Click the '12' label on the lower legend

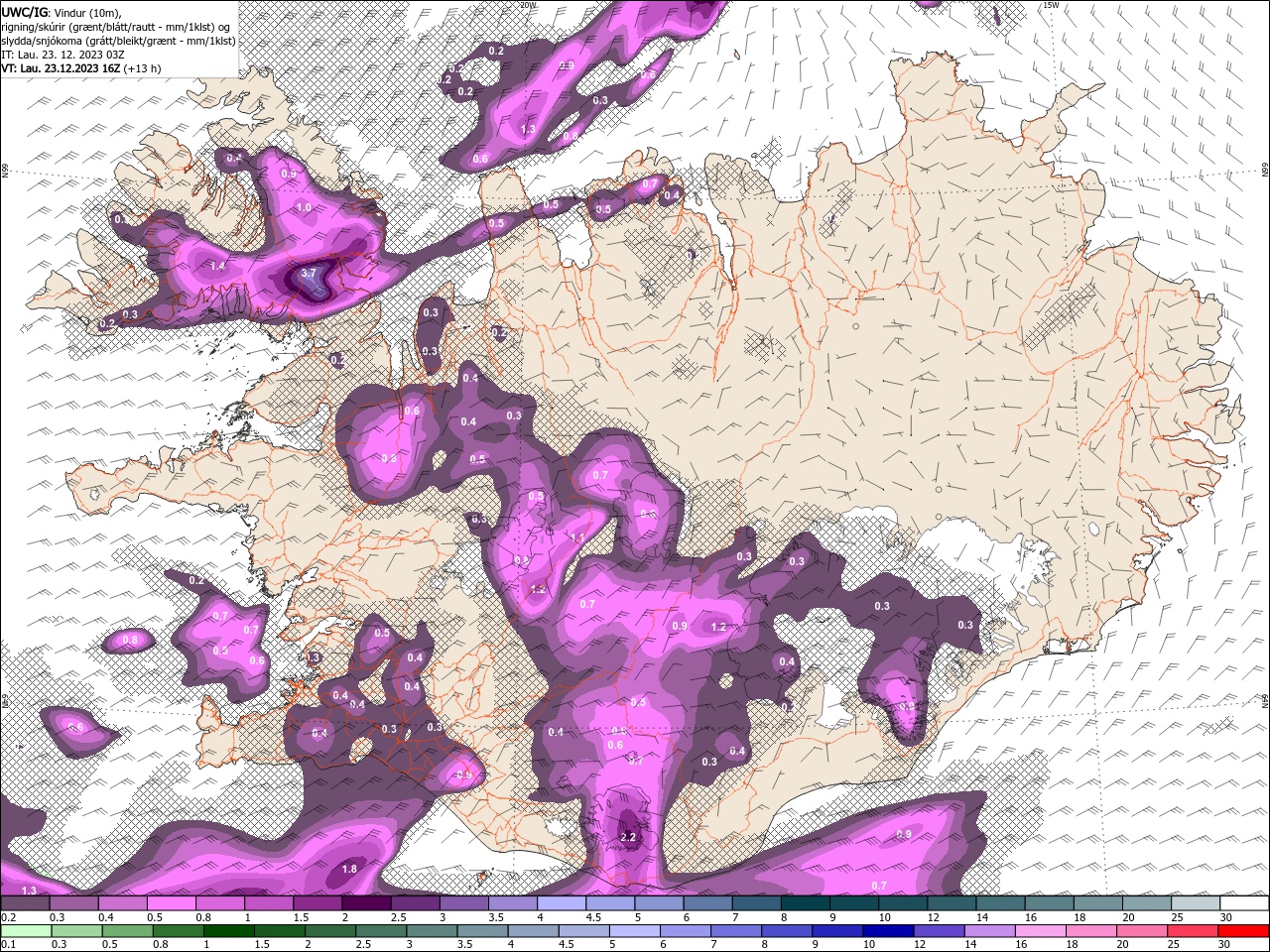click(x=920, y=943)
